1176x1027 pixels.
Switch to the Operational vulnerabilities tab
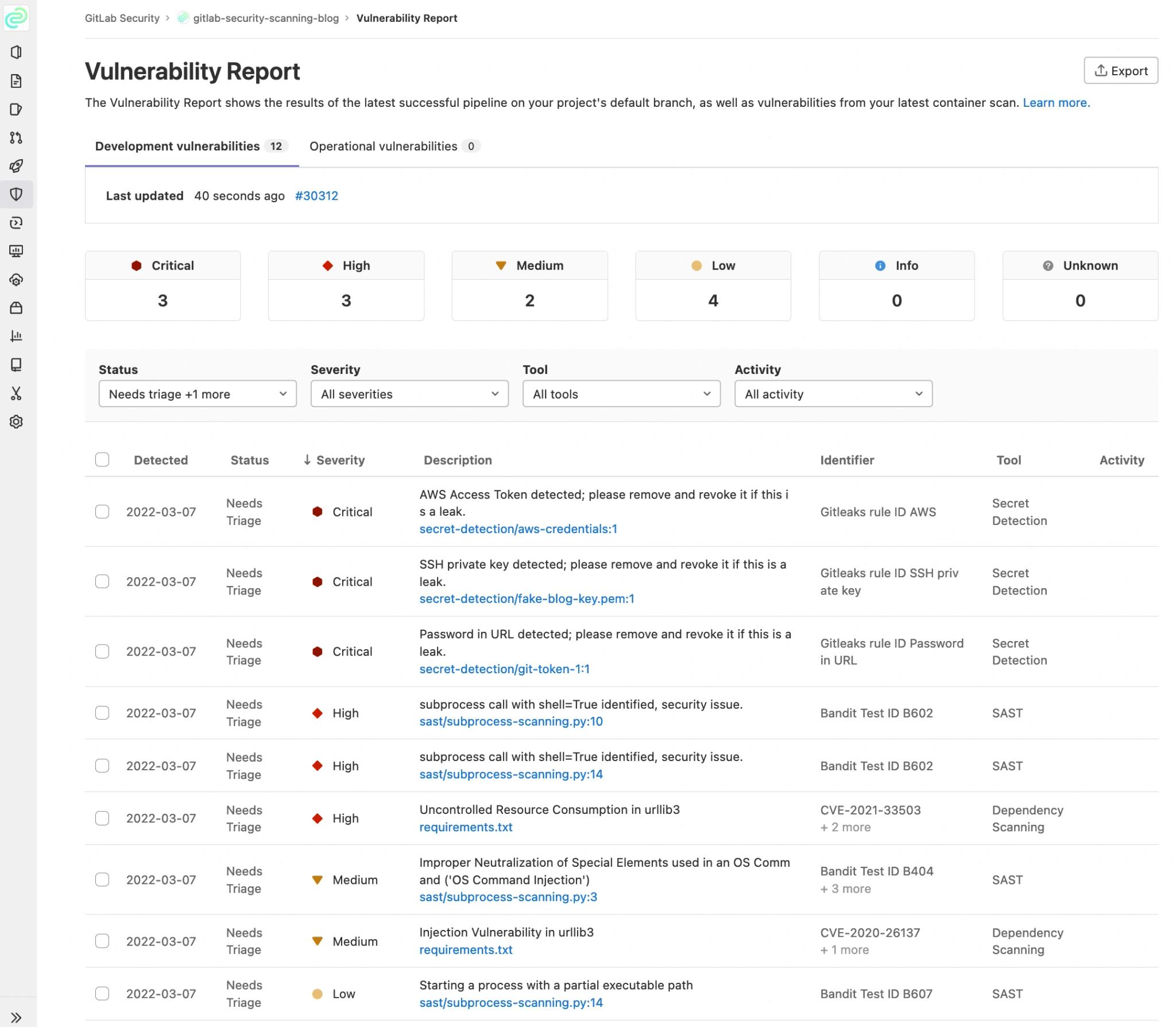click(x=394, y=146)
